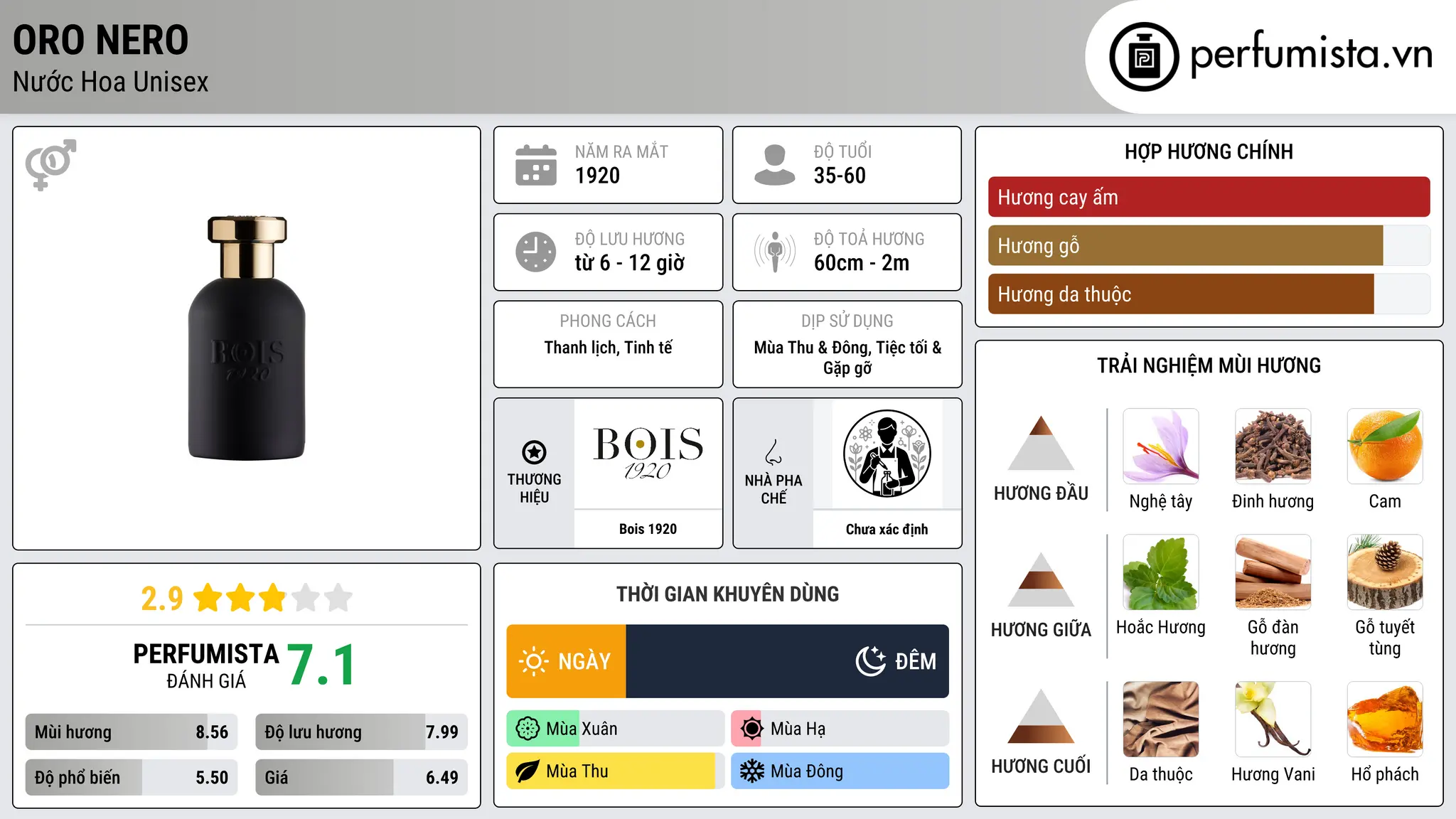
Task: Click the flower icon for Mùa Xuân
Action: click(528, 729)
